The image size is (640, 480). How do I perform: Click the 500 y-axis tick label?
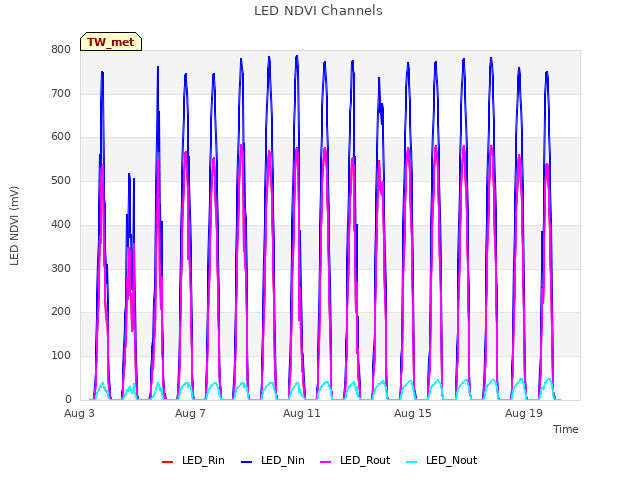(x=61, y=180)
